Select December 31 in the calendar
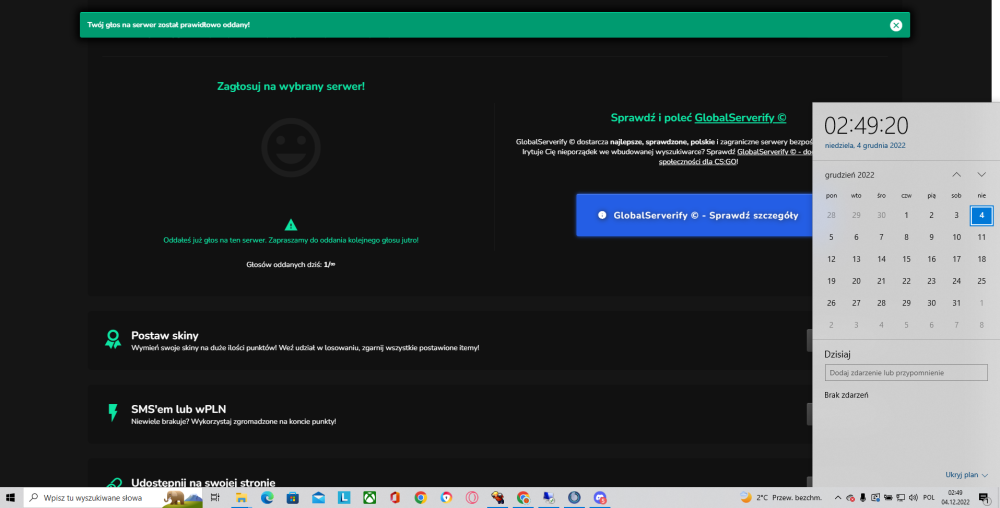This screenshot has height=508, width=1000. (957, 303)
